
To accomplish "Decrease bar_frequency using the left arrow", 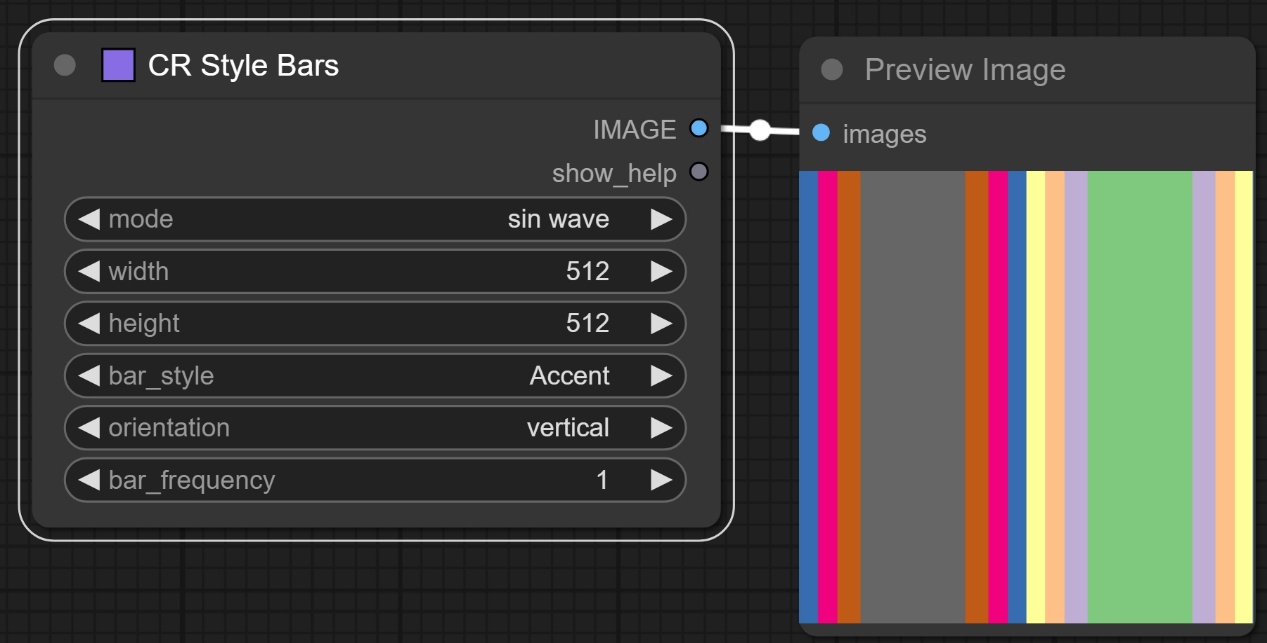I will [x=89, y=480].
